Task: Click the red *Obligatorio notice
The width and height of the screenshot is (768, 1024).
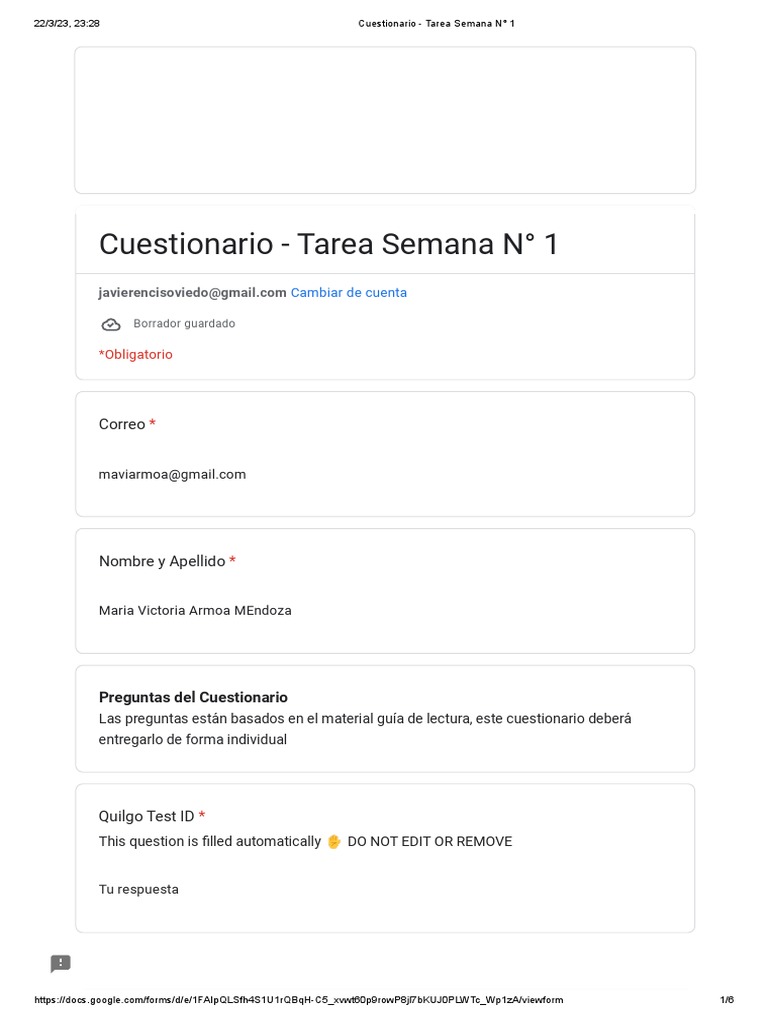Action: [x=136, y=354]
